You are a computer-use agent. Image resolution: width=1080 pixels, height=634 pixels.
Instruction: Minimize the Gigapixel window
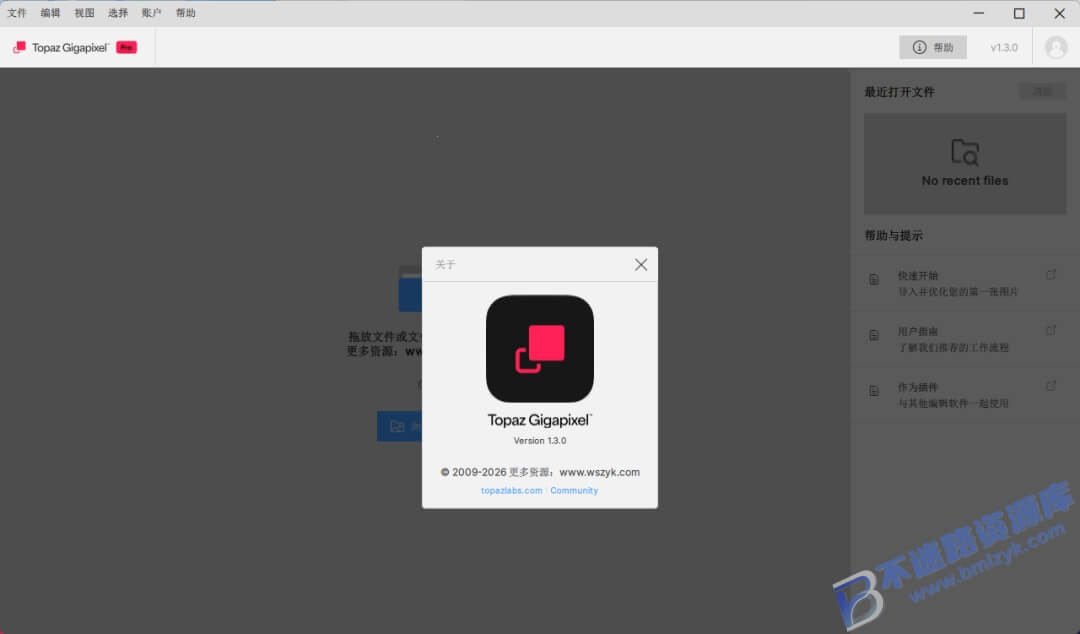979,13
